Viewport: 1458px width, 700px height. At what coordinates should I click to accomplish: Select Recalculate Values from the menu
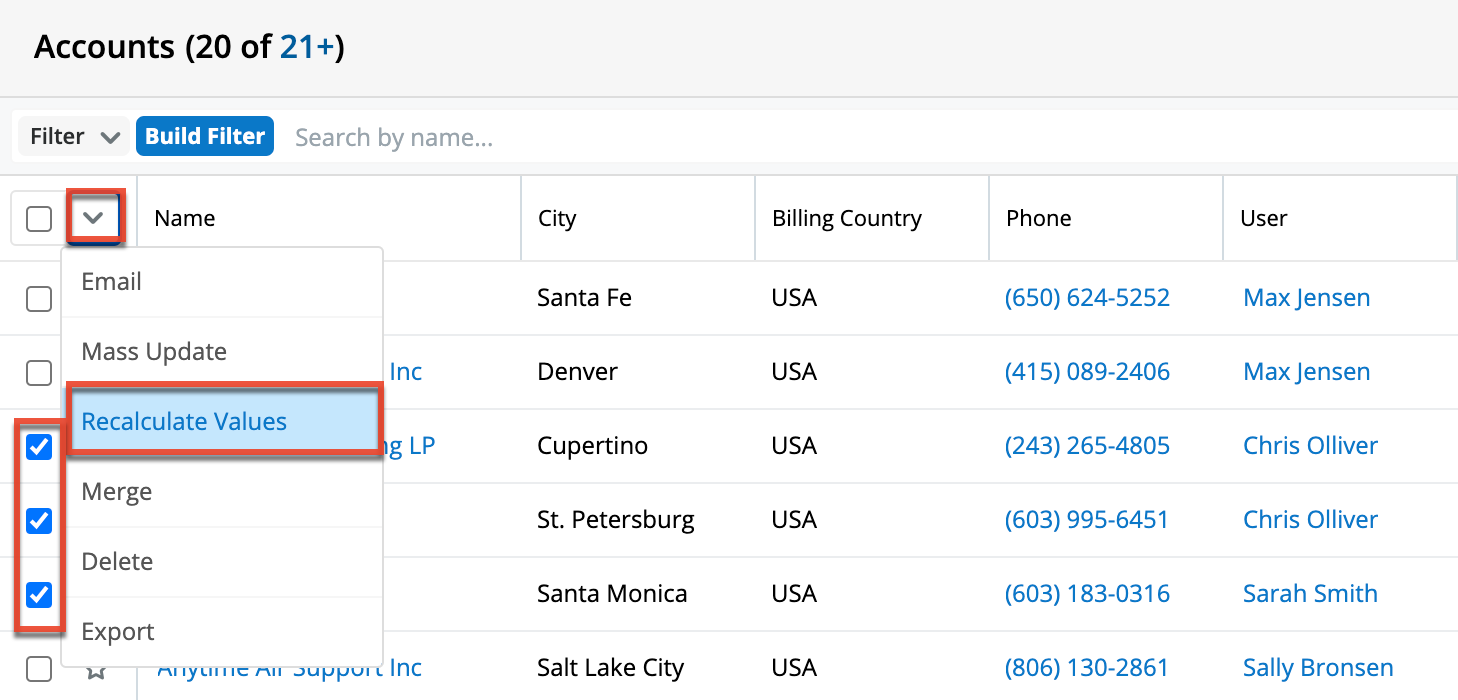point(184,422)
